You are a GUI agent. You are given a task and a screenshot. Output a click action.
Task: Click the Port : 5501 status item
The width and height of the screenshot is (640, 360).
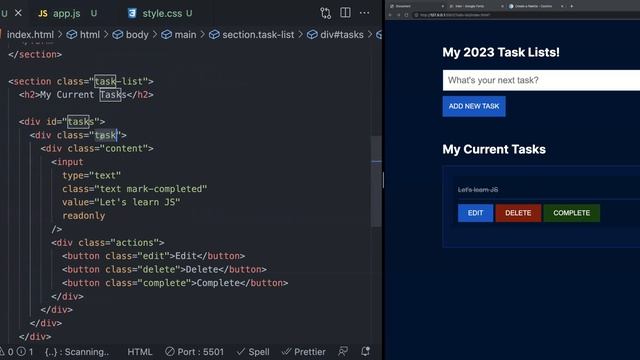coord(195,352)
